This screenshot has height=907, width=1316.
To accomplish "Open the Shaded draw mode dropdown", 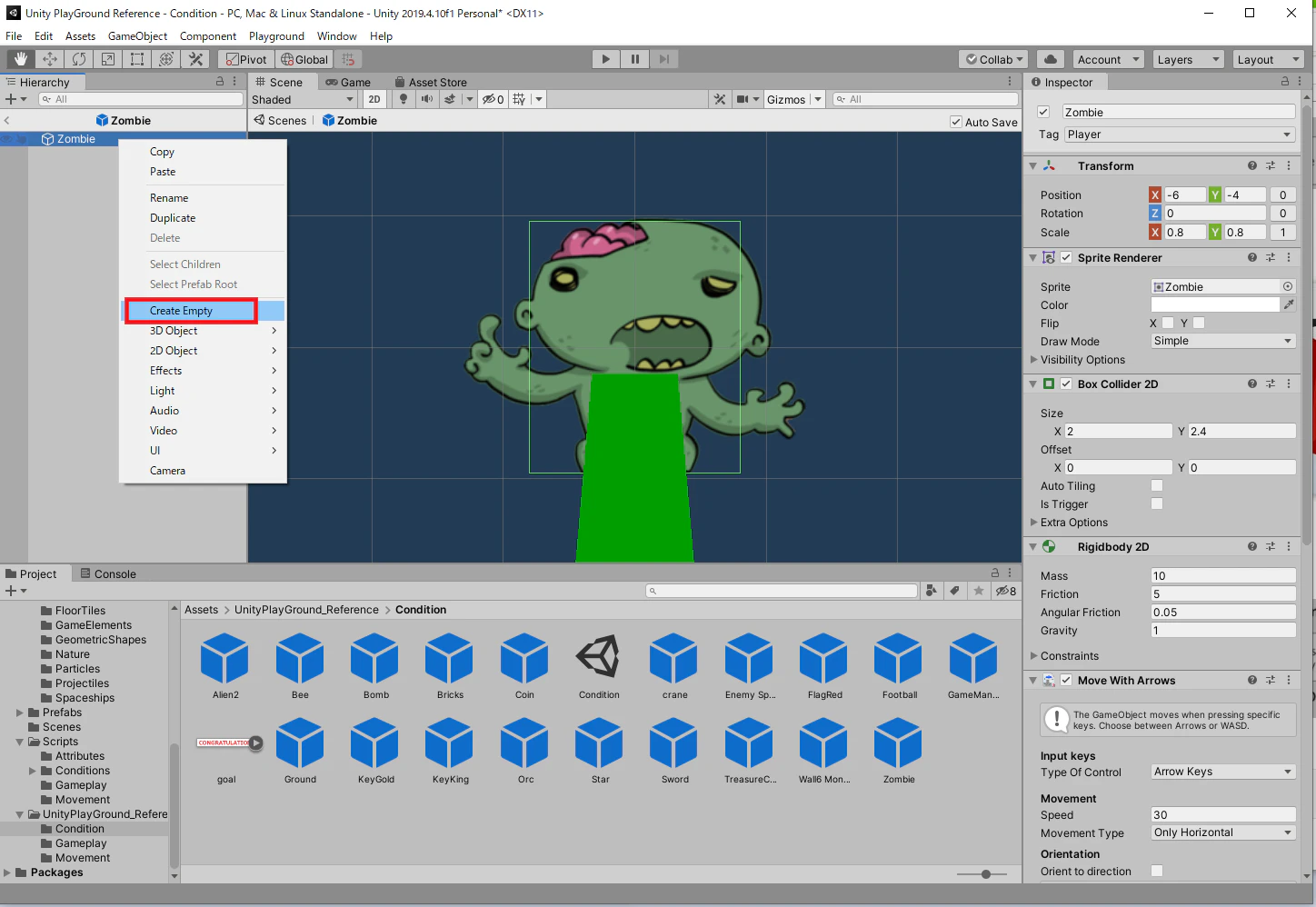I will point(303,99).
